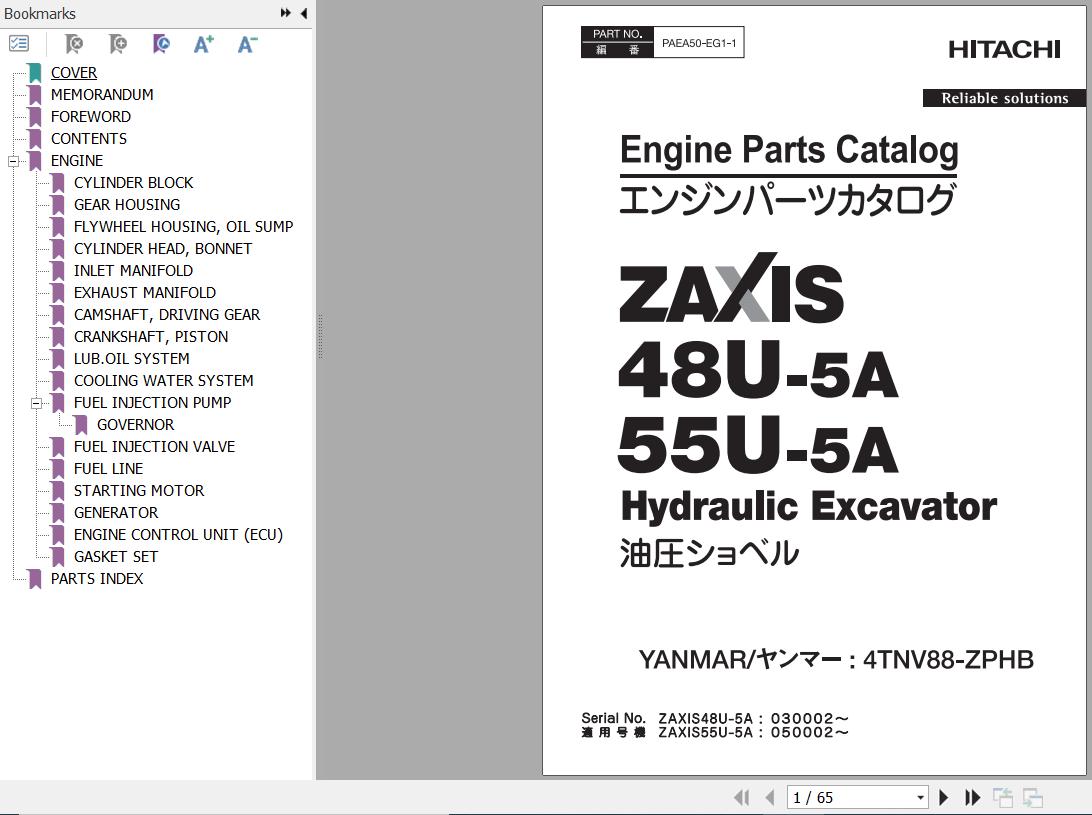Click the Hydraulic Excavator heading

coord(809,507)
